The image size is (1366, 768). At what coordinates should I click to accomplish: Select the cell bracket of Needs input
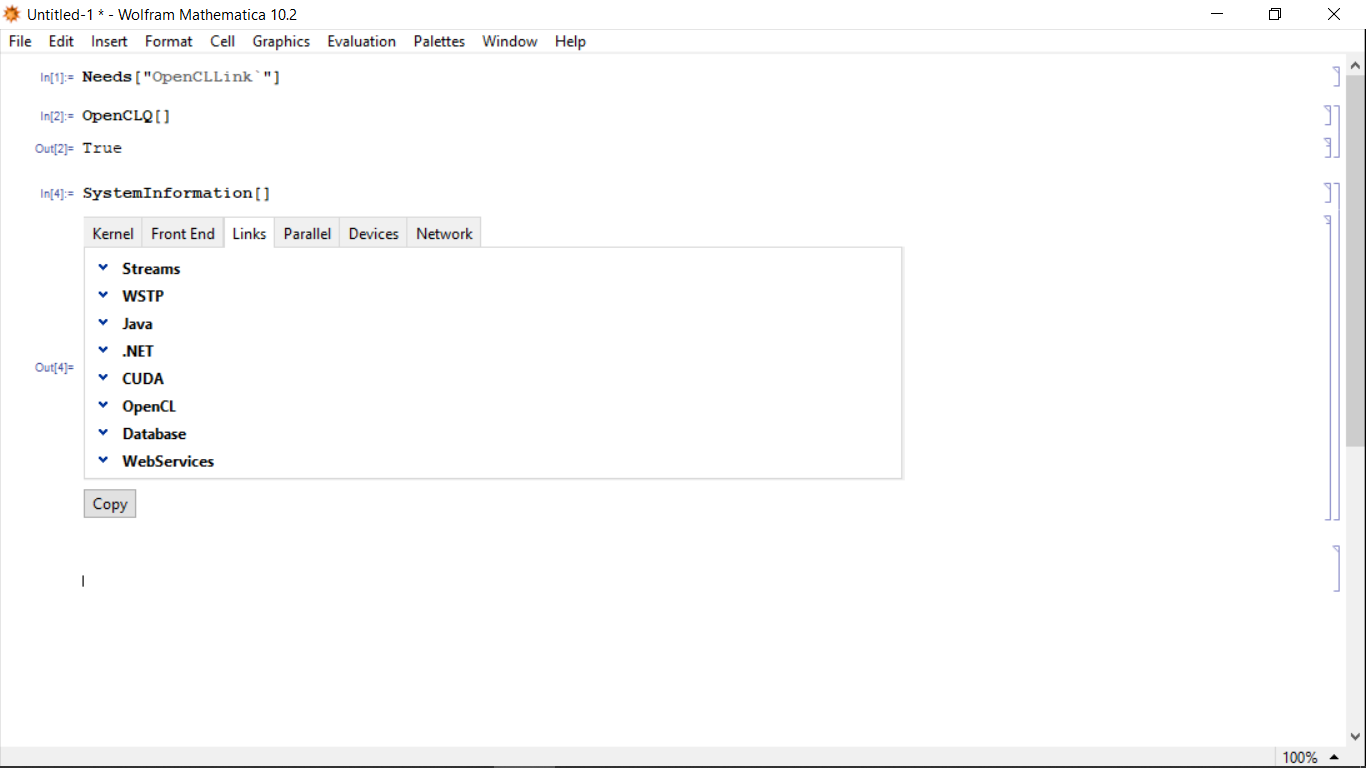pos(1336,77)
